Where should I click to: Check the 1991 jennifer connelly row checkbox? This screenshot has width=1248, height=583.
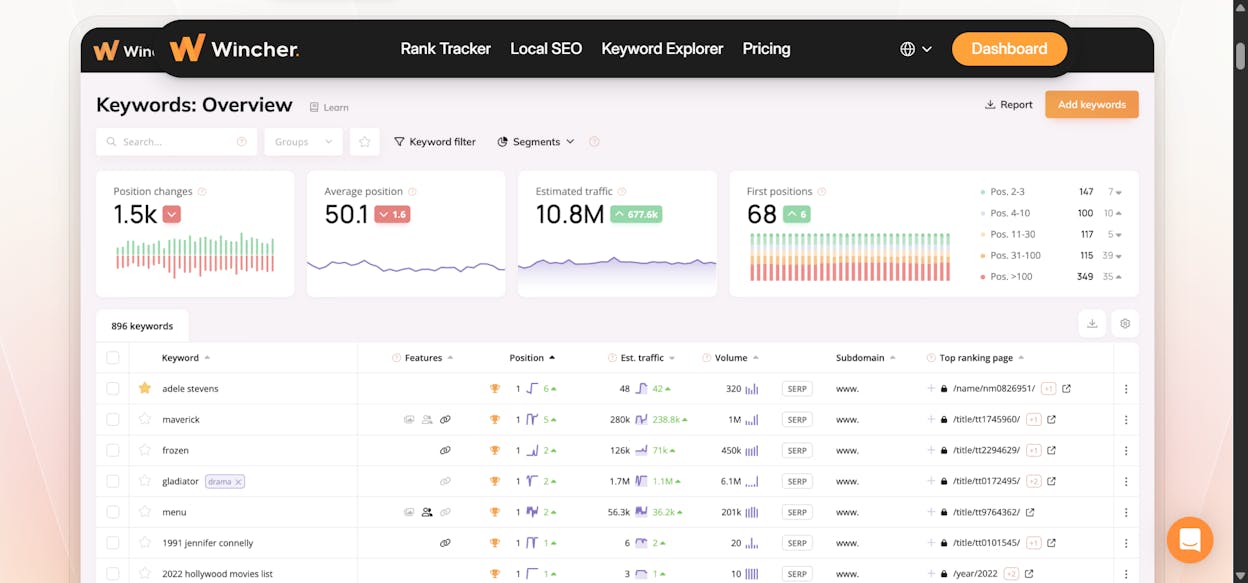pos(113,544)
